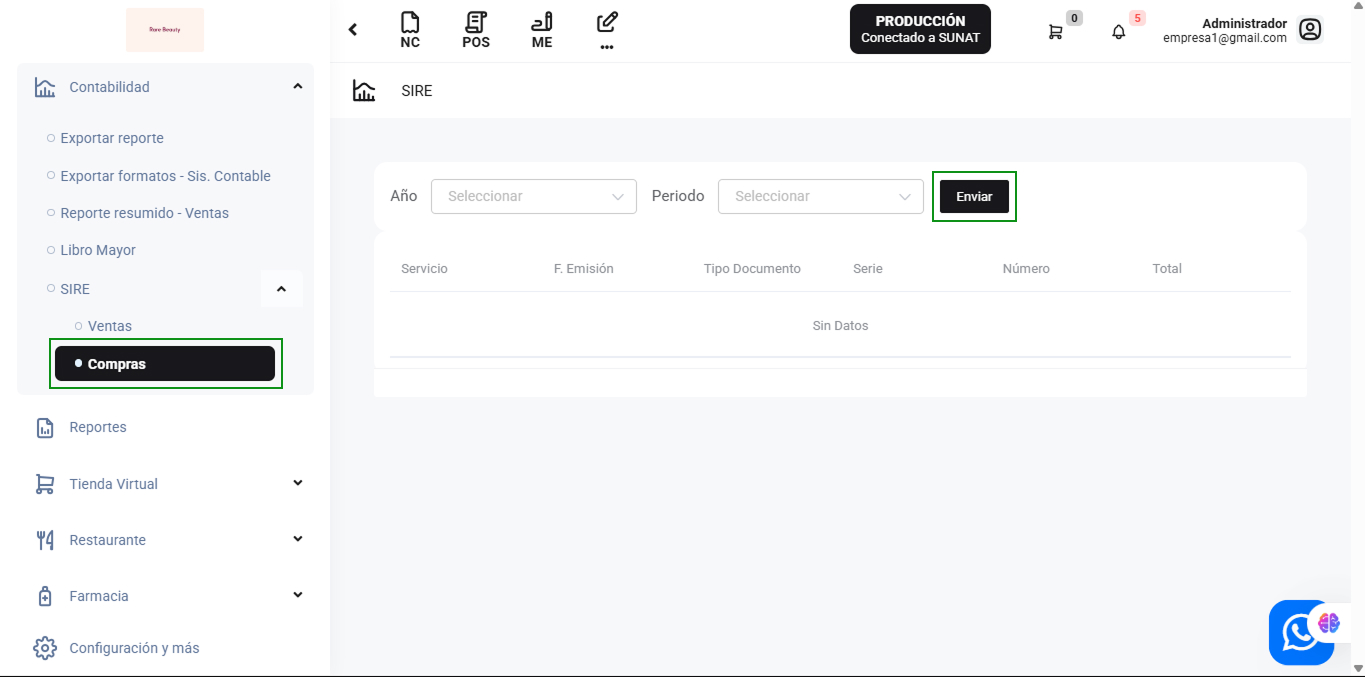
Task: Open the shopping cart icon
Action: (1055, 32)
